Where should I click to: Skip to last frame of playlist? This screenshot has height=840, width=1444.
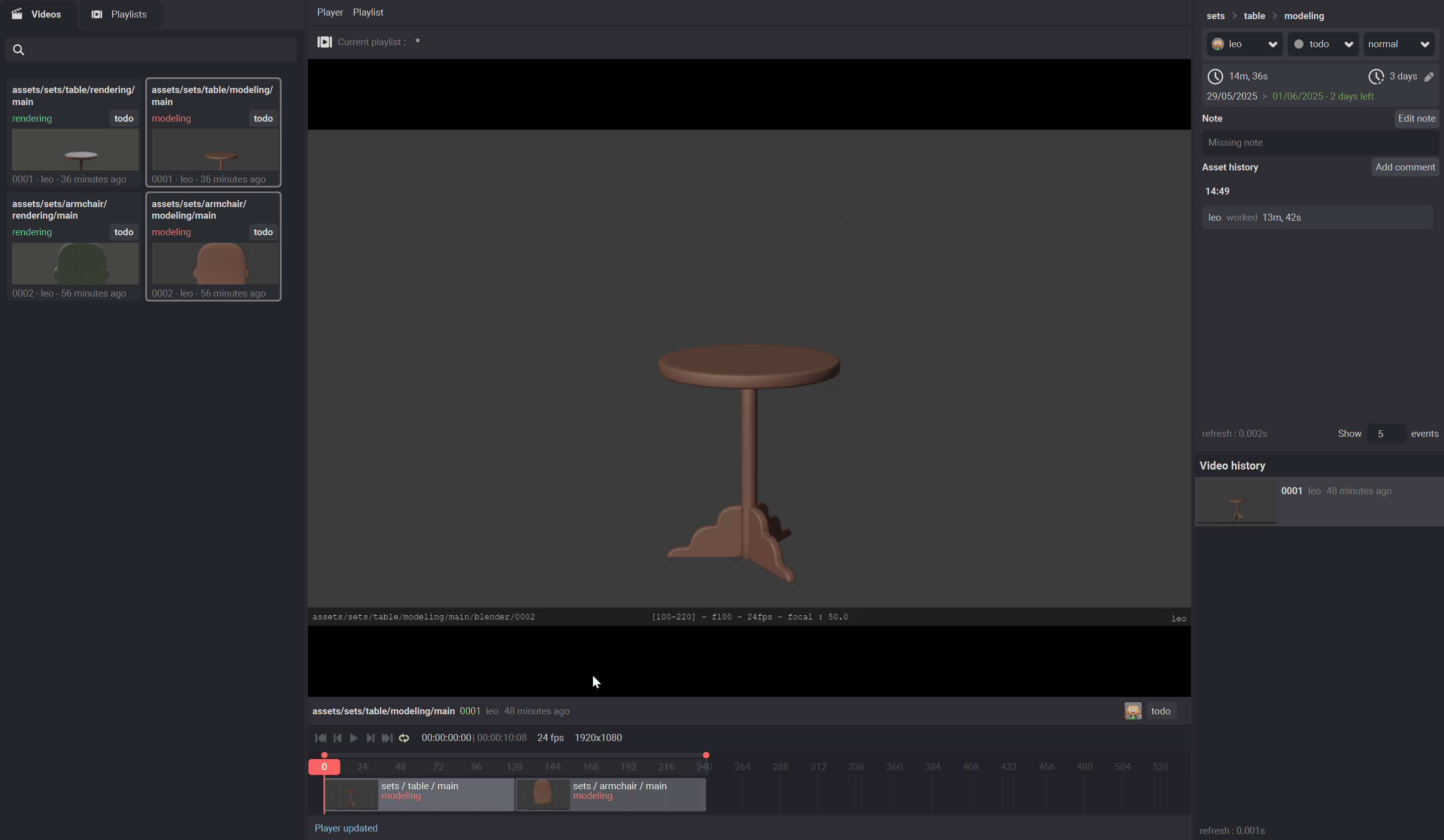pyautogui.click(x=387, y=738)
